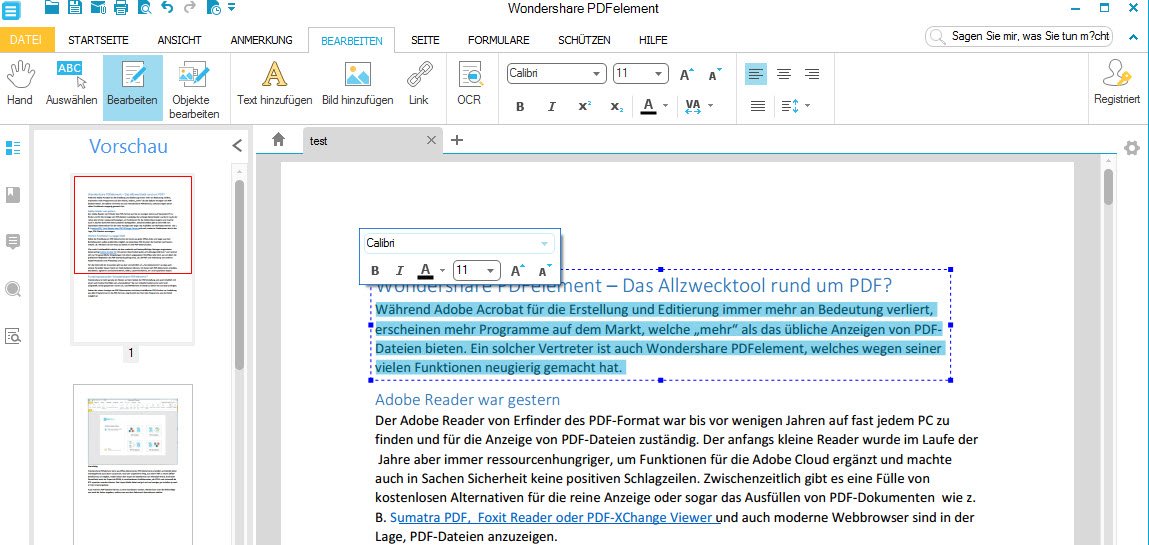Click character spacing VA icon
The width and height of the screenshot is (1149, 545).
point(692,107)
